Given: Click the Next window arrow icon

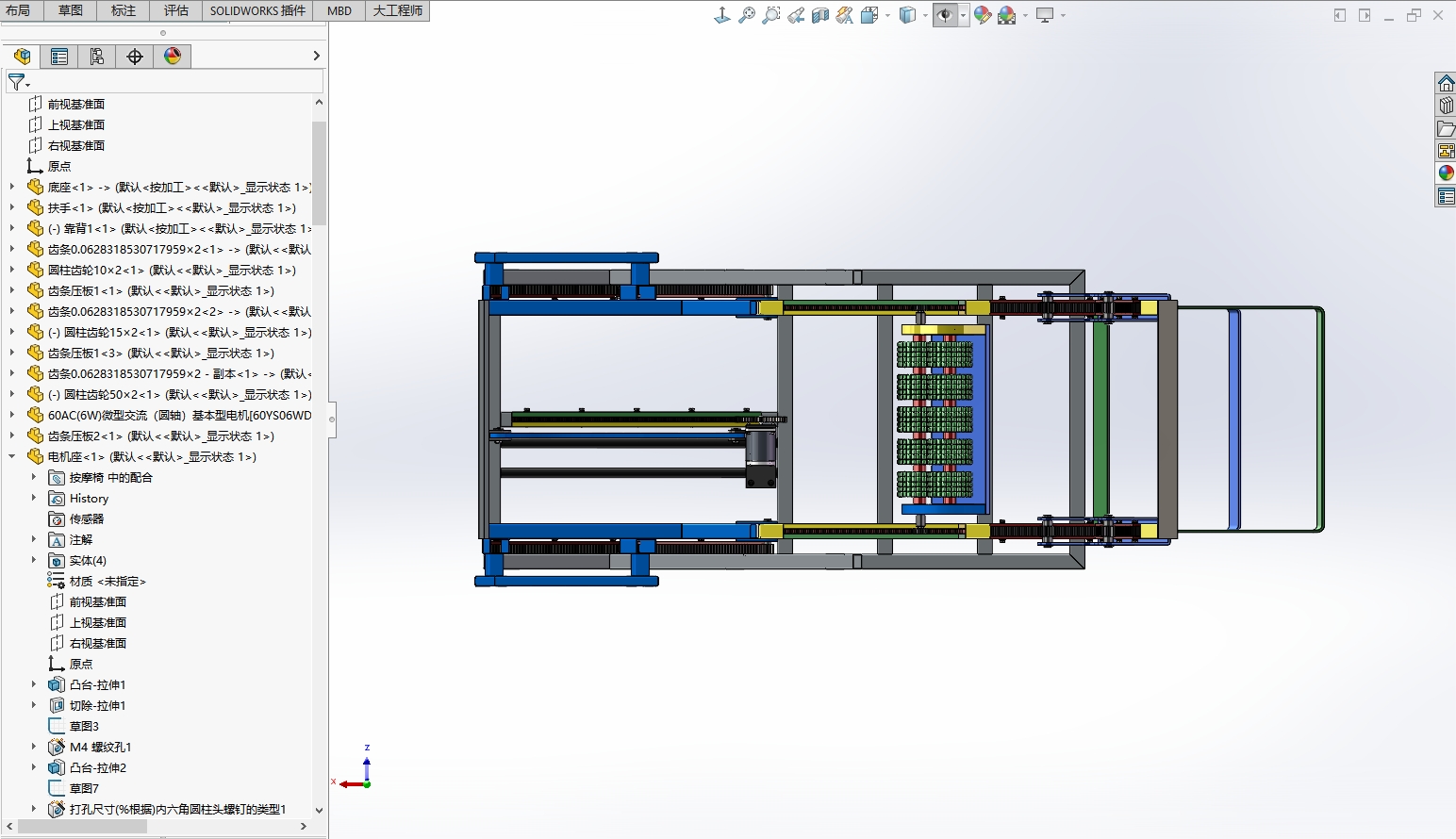Looking at the screenshot, I should pos(1365,15).
